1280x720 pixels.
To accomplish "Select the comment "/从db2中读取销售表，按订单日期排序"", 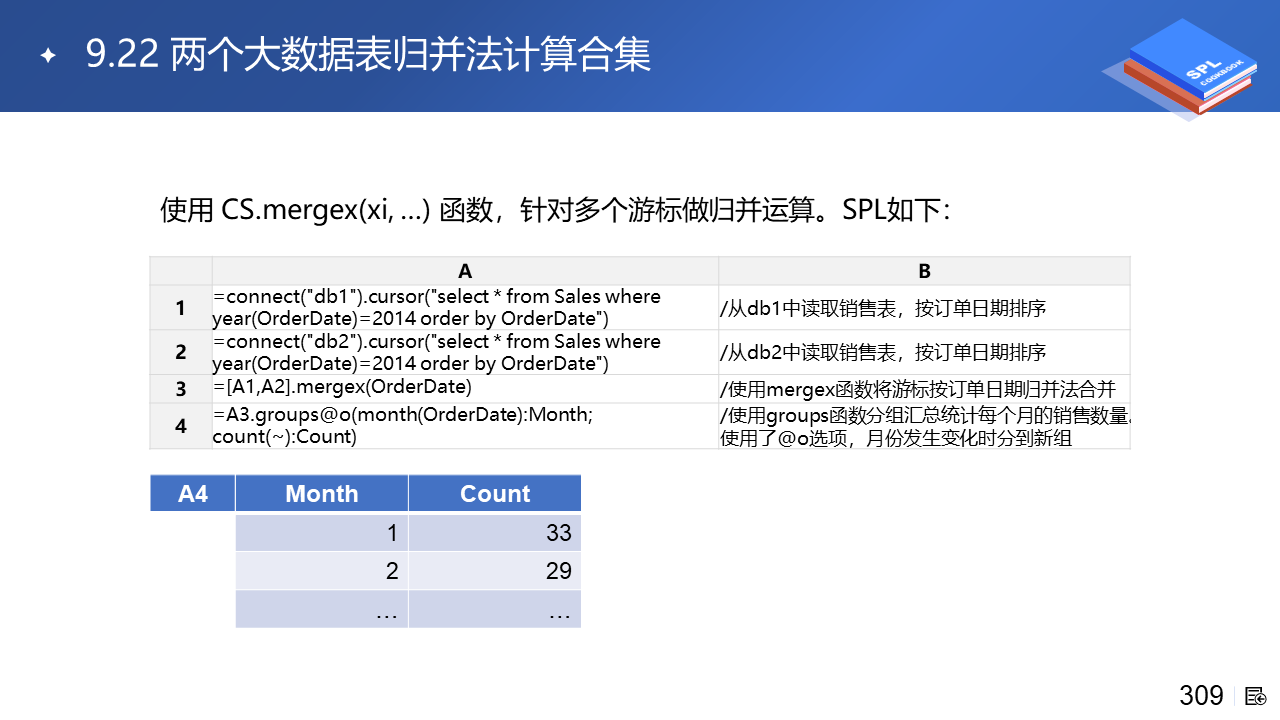I will tap(924, 352).
